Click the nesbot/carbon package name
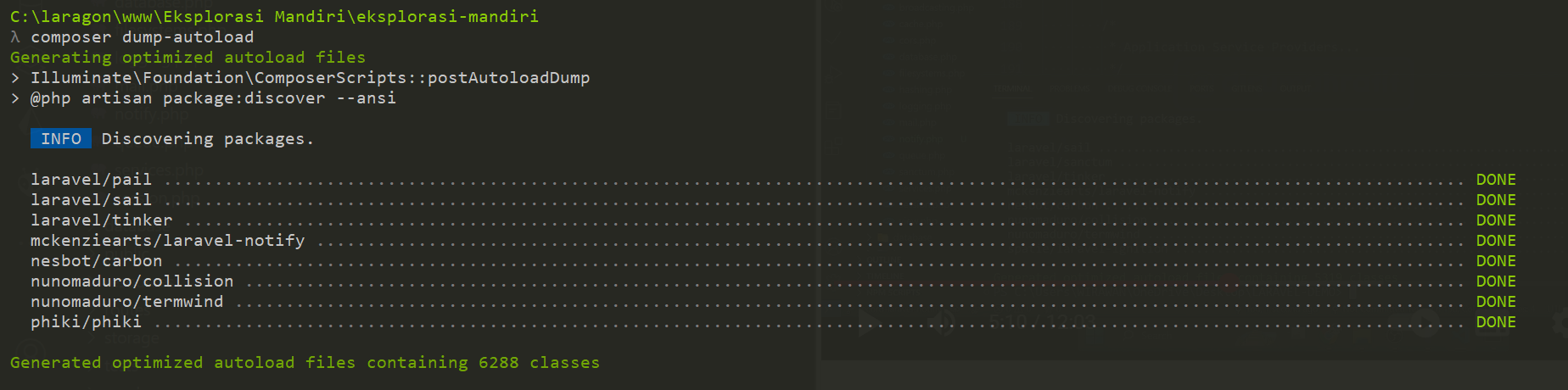This screenshot has height=390, width=1568. tap(96, 261)
